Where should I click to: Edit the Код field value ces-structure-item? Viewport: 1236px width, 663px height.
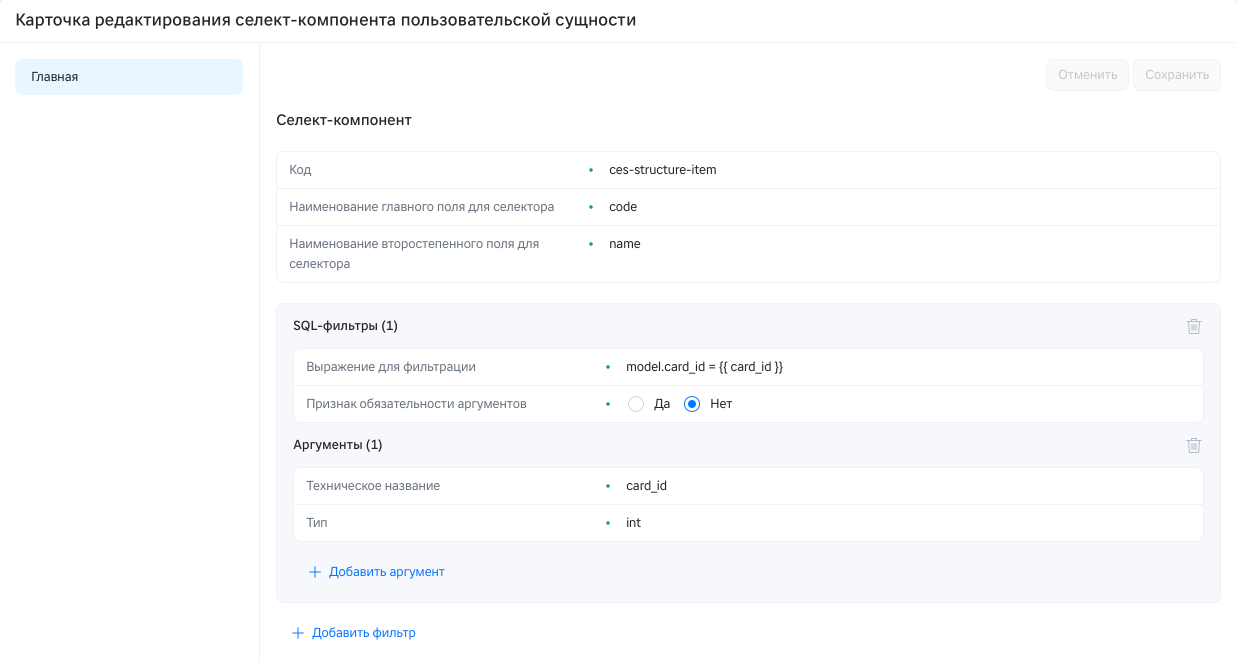click(663, 170)
